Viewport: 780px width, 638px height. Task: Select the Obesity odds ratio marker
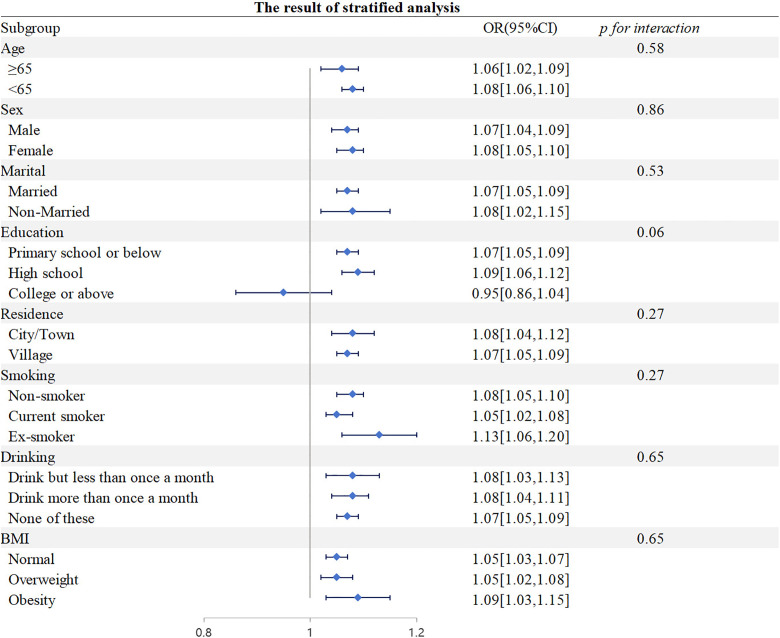358,597
